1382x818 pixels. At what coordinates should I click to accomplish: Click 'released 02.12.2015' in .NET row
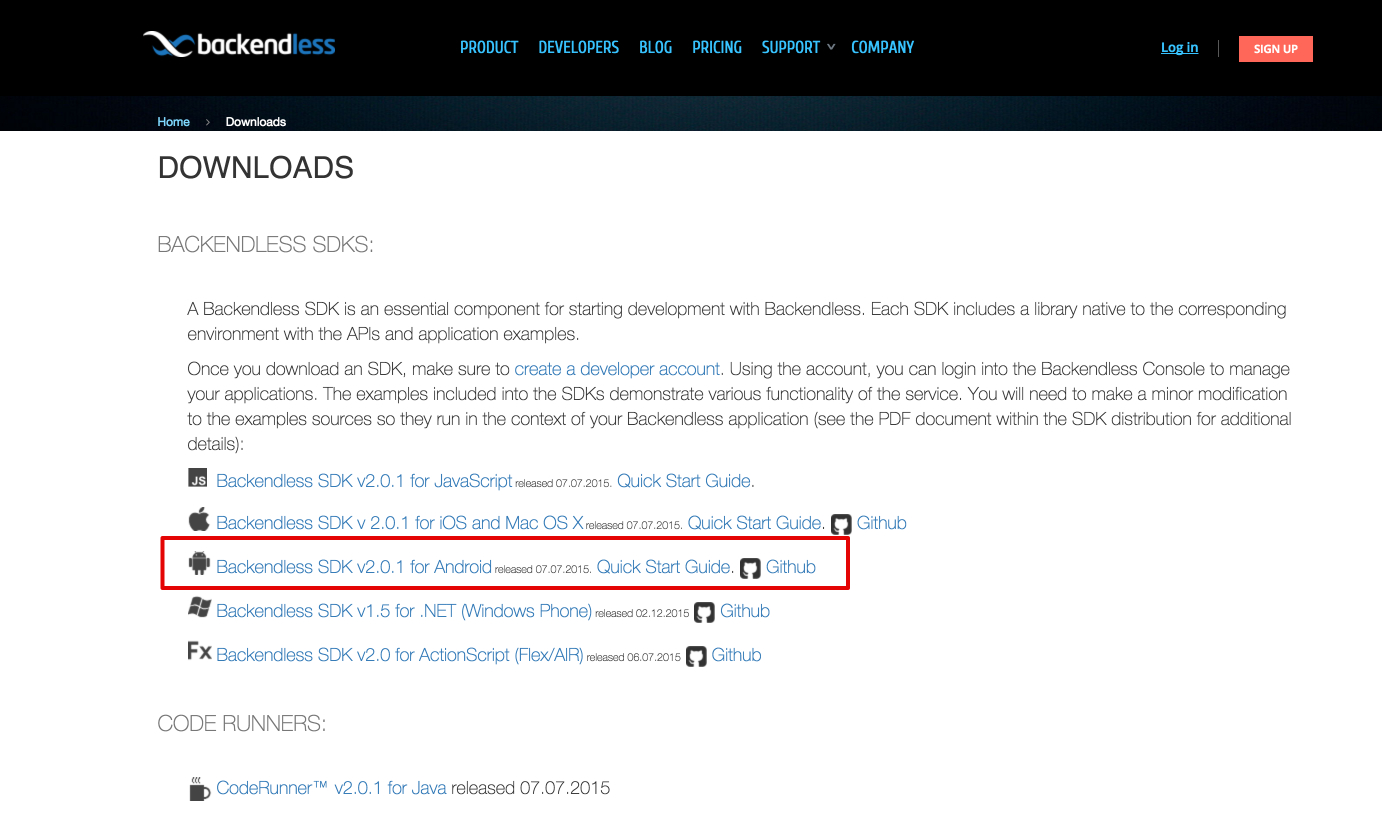(x=642, y=613)
